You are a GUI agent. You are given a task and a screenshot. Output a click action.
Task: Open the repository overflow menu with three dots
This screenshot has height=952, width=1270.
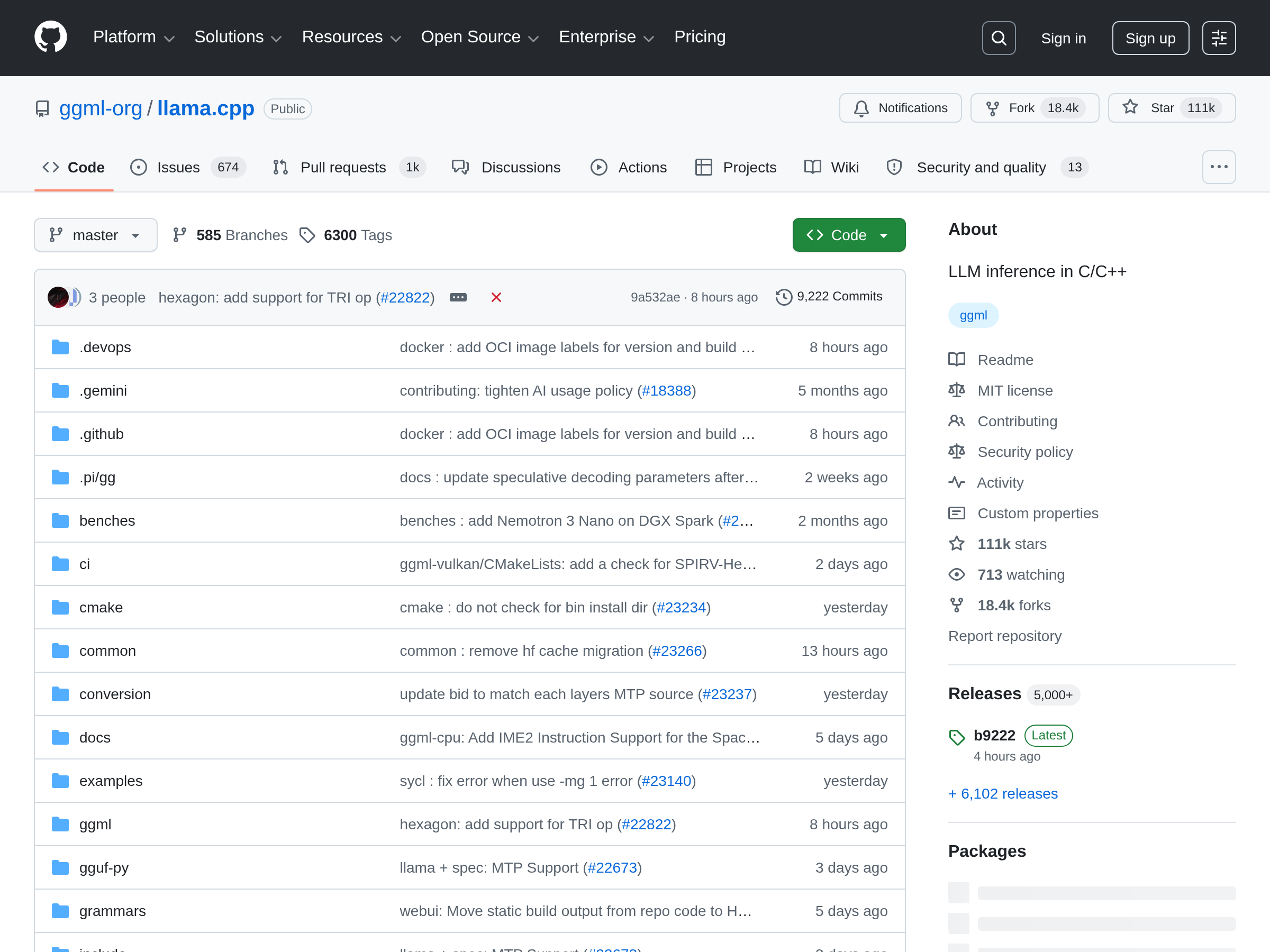click(1218, 167)
